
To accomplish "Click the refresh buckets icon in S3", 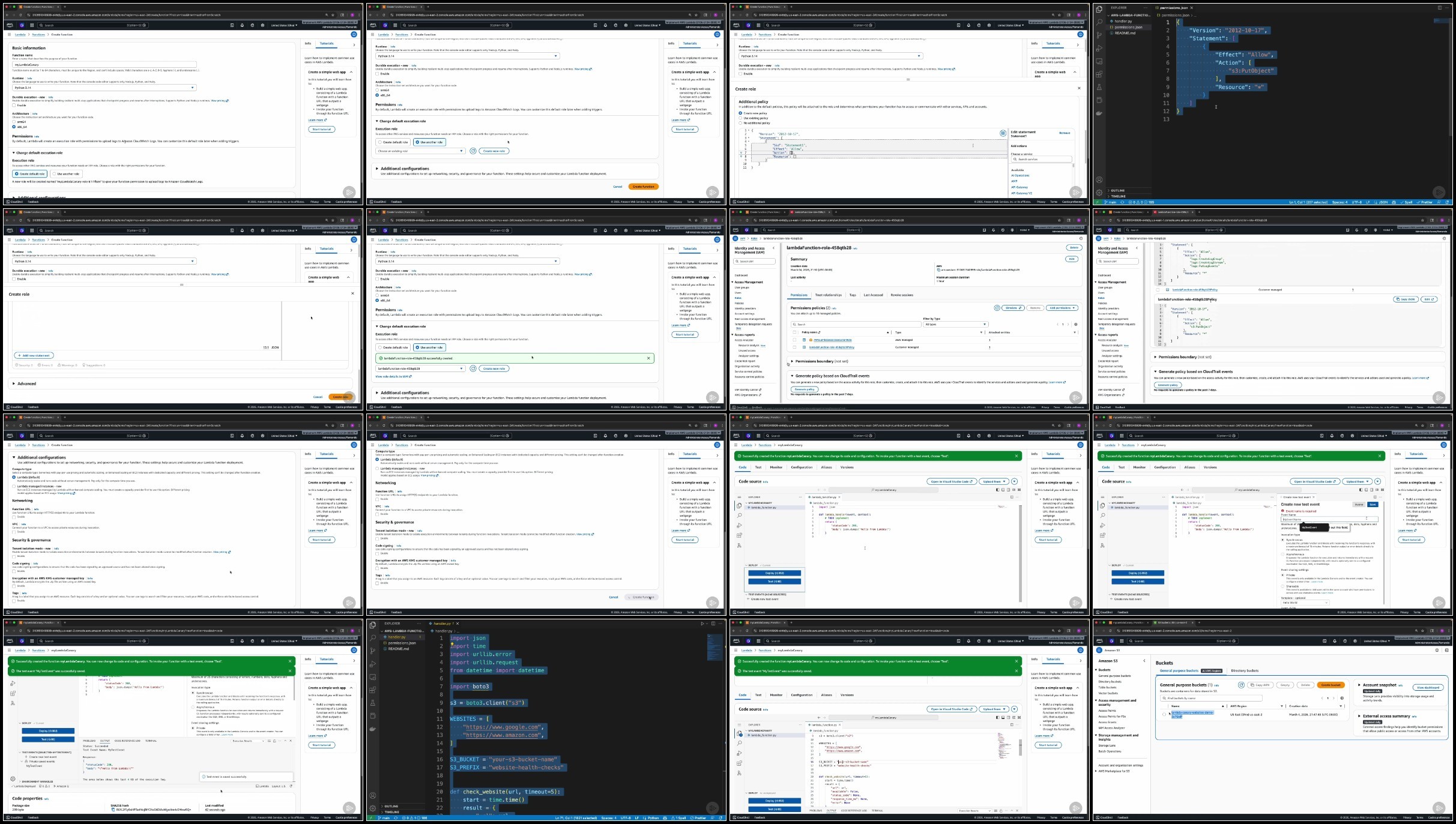I will point(1241,685).
